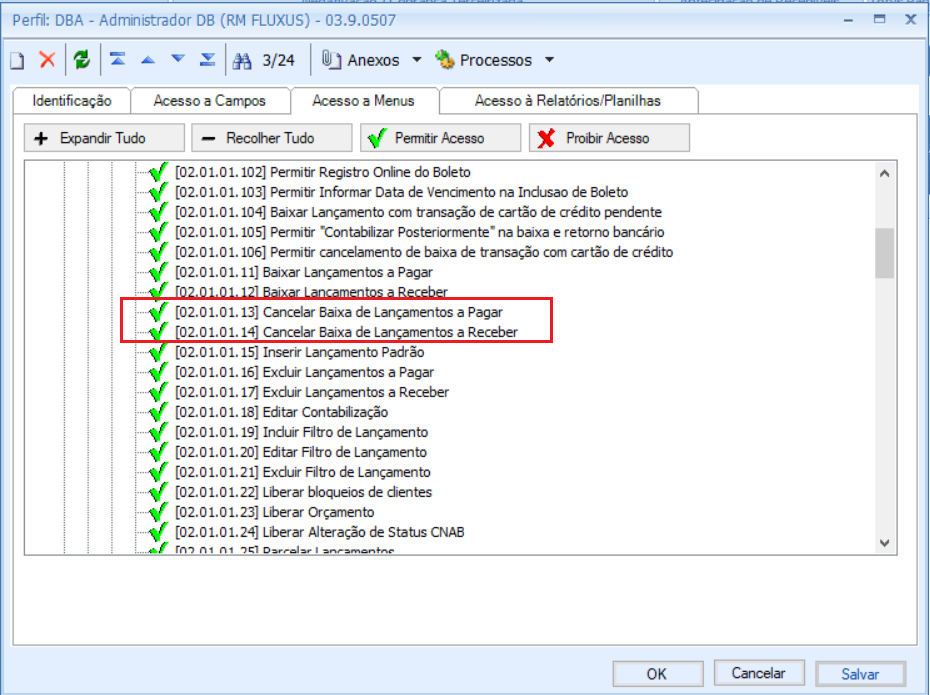
Task: Click the tree list scroll down arrow
Action: point(885,543)
